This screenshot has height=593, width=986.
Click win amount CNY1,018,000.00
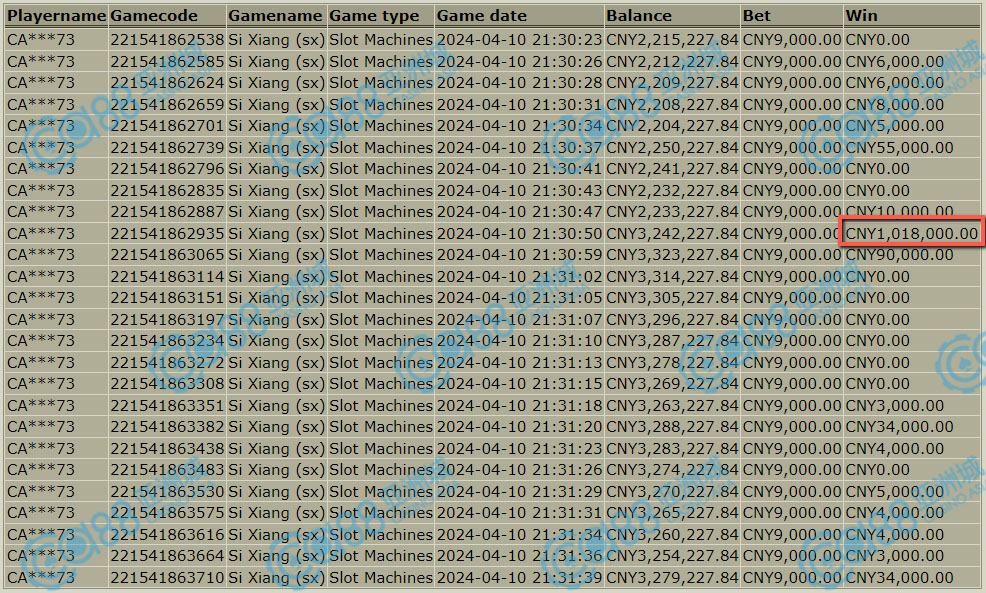pos(912,233)
